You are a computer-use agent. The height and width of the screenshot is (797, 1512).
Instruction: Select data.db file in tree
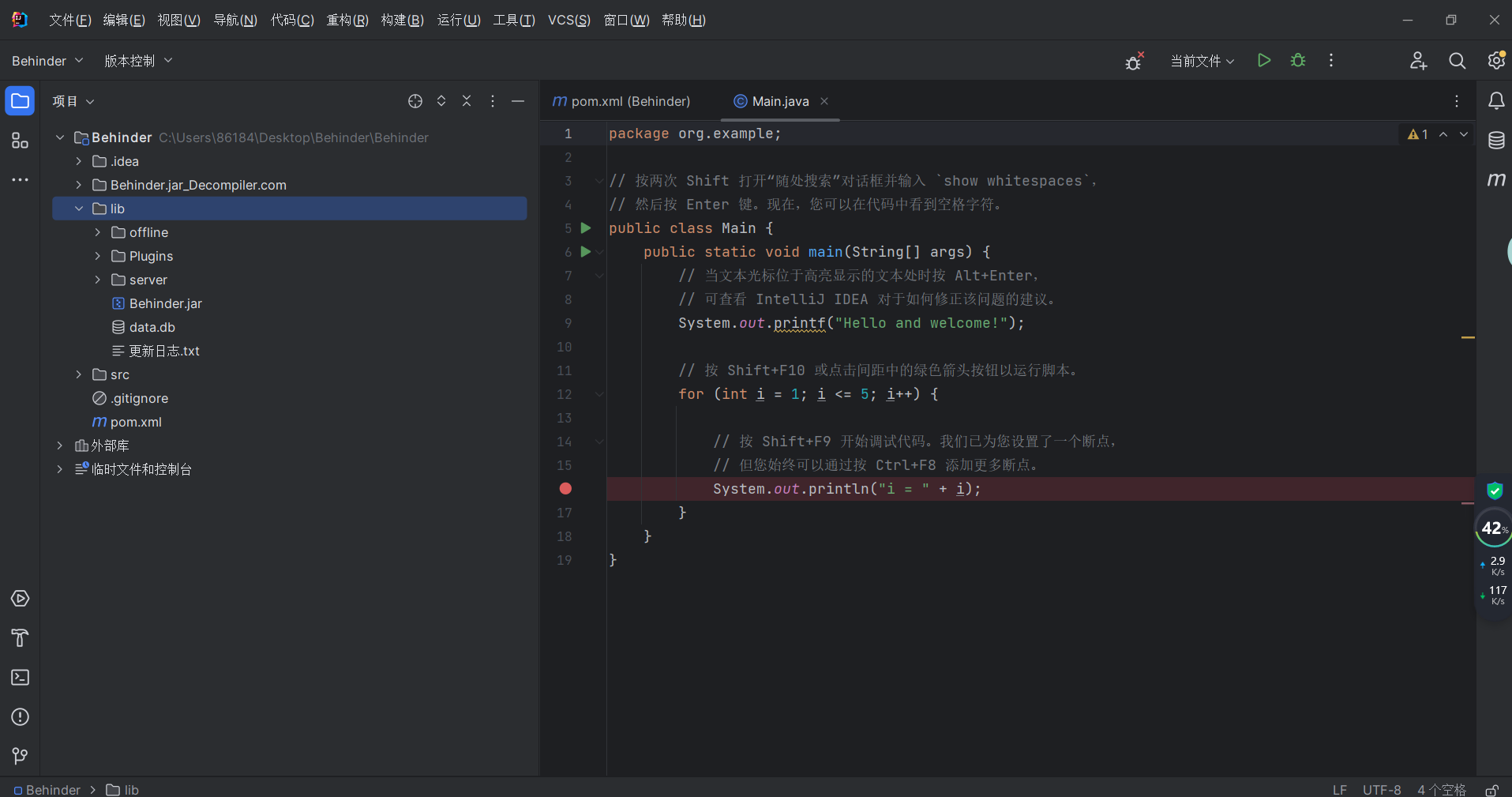(144, 327)
